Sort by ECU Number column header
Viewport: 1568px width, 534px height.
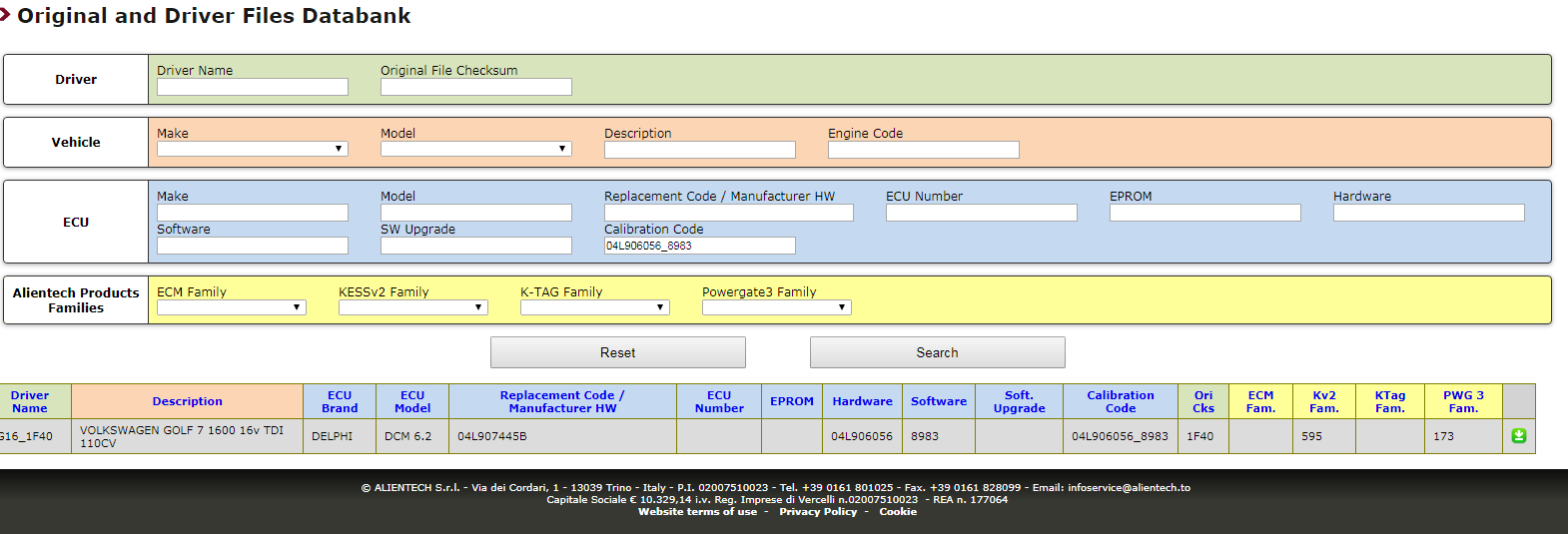tap(719, 401)
